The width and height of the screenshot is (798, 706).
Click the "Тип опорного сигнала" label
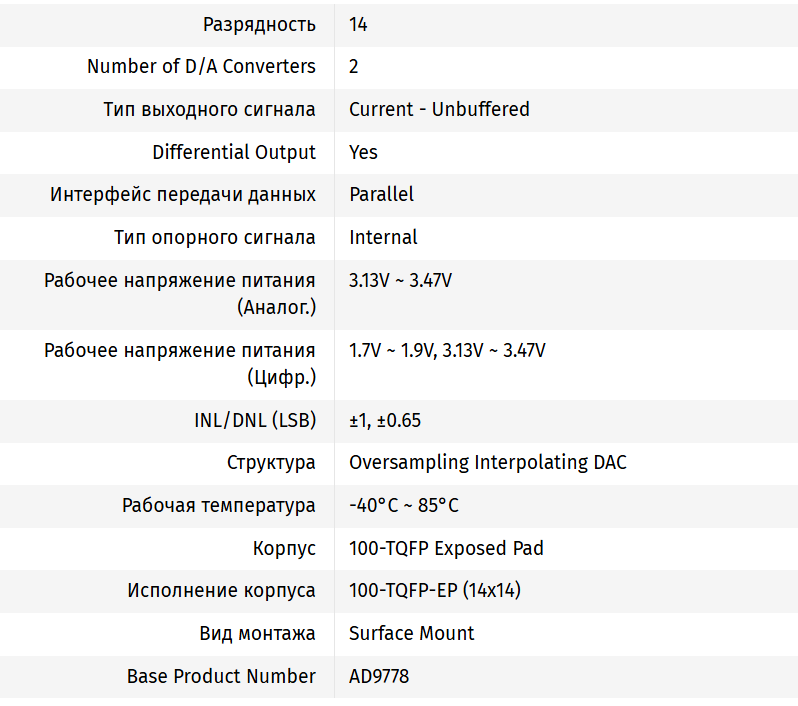click(215, 237)
